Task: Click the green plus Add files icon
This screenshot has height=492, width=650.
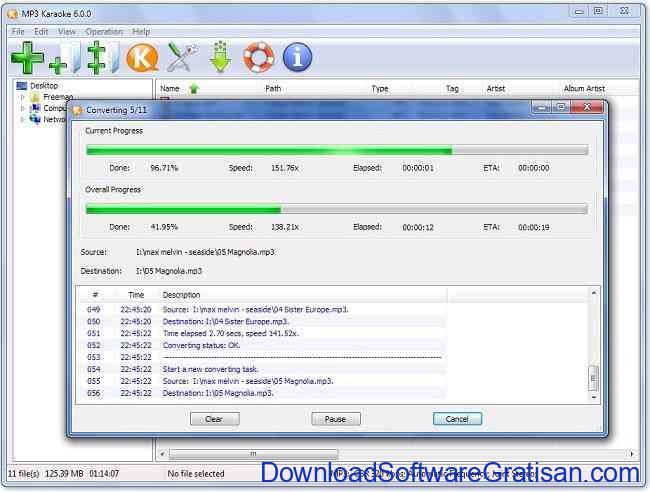Action: pos(27,58)
